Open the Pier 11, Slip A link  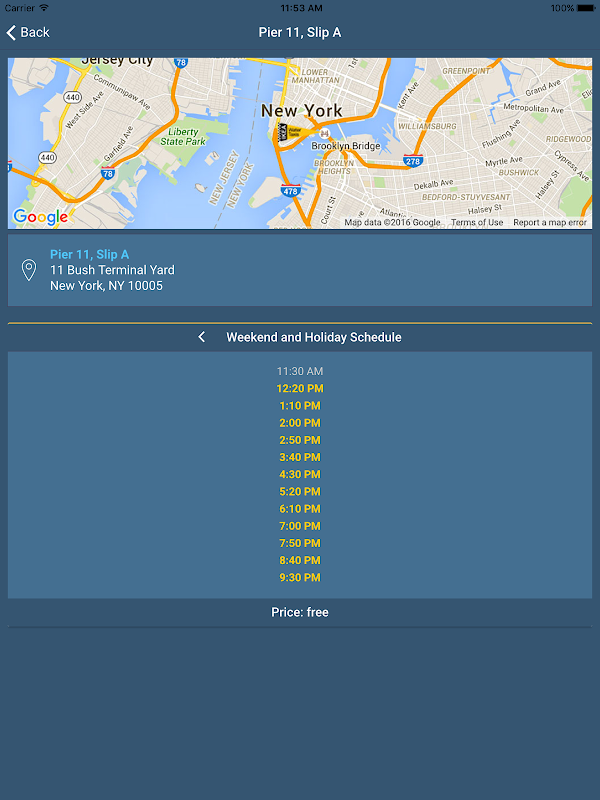(89, 254)
